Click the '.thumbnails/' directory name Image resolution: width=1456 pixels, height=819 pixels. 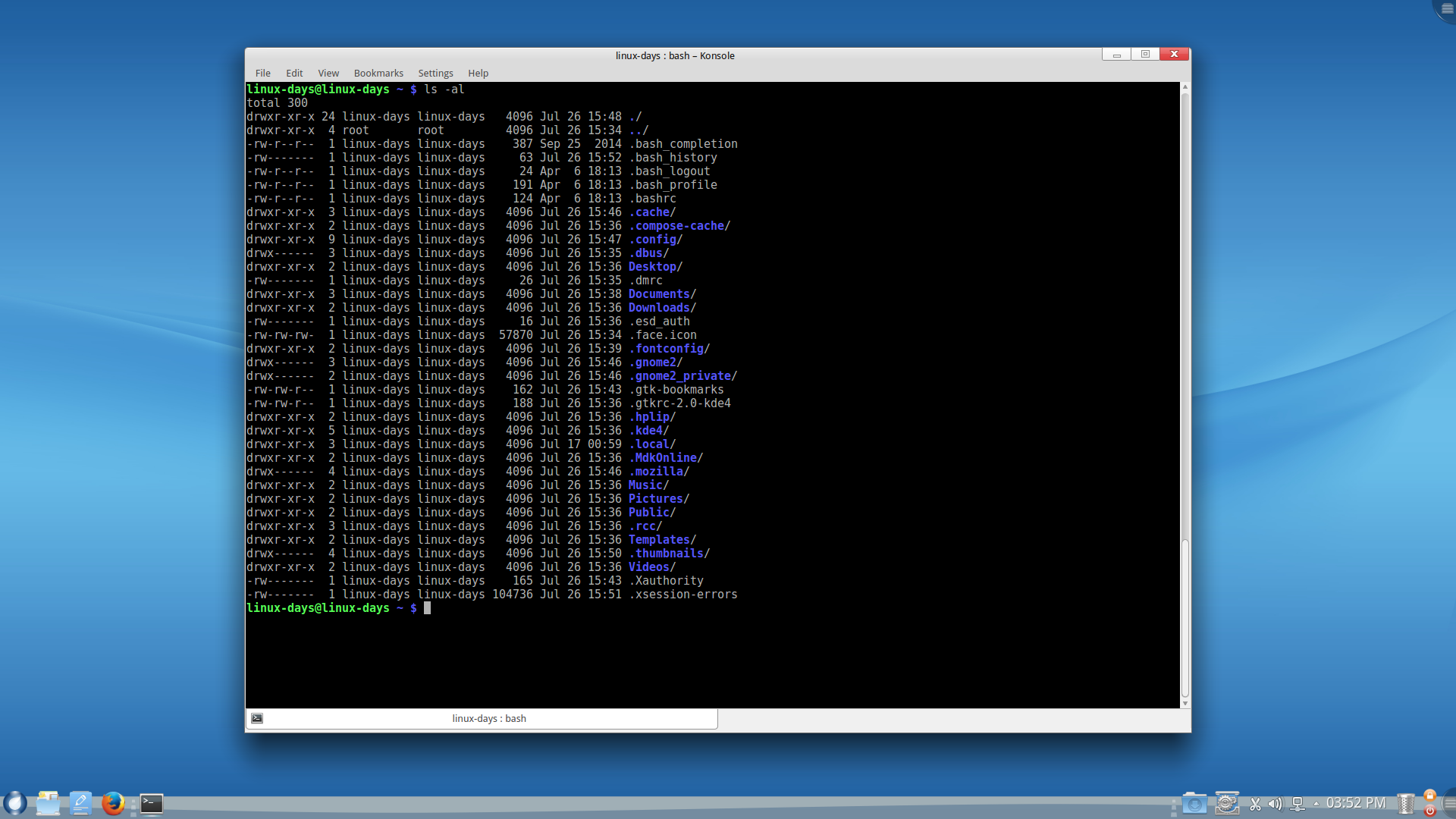670,554
